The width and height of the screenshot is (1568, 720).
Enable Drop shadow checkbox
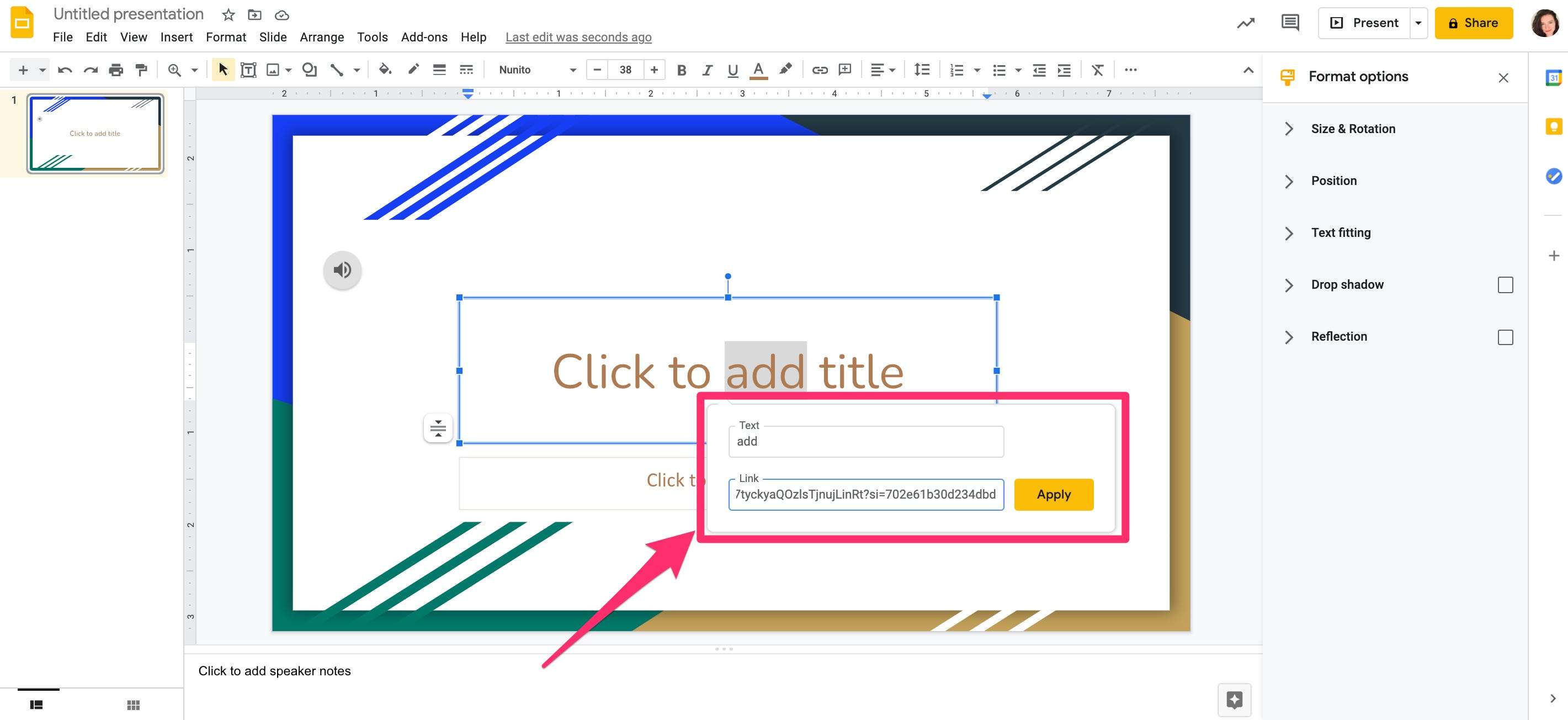1505,285
